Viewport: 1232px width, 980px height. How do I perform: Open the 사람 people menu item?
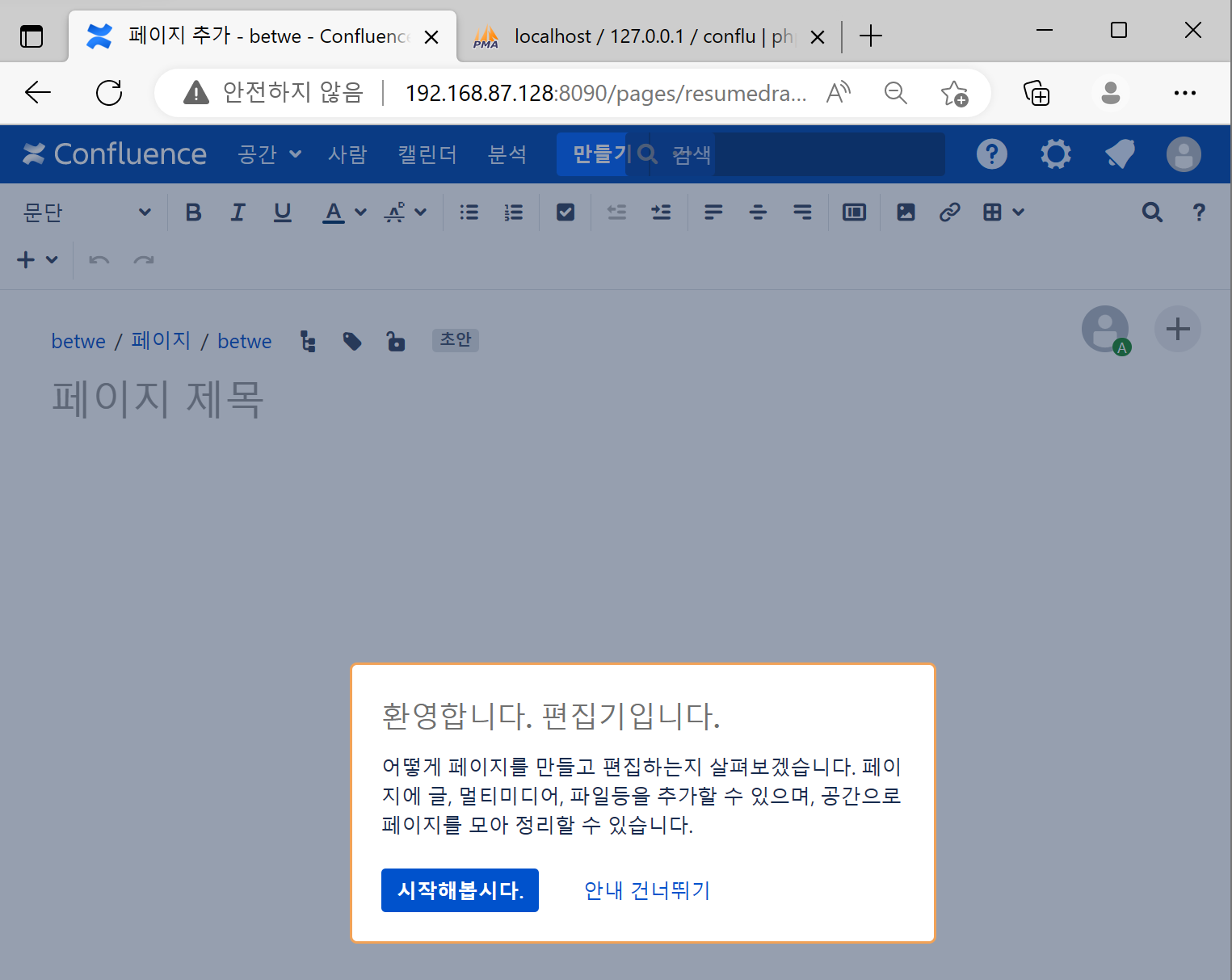pos(347,154)
